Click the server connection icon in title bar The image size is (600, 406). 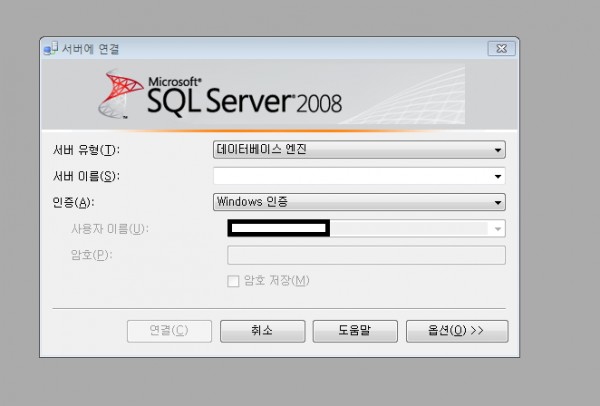(51, 49)
